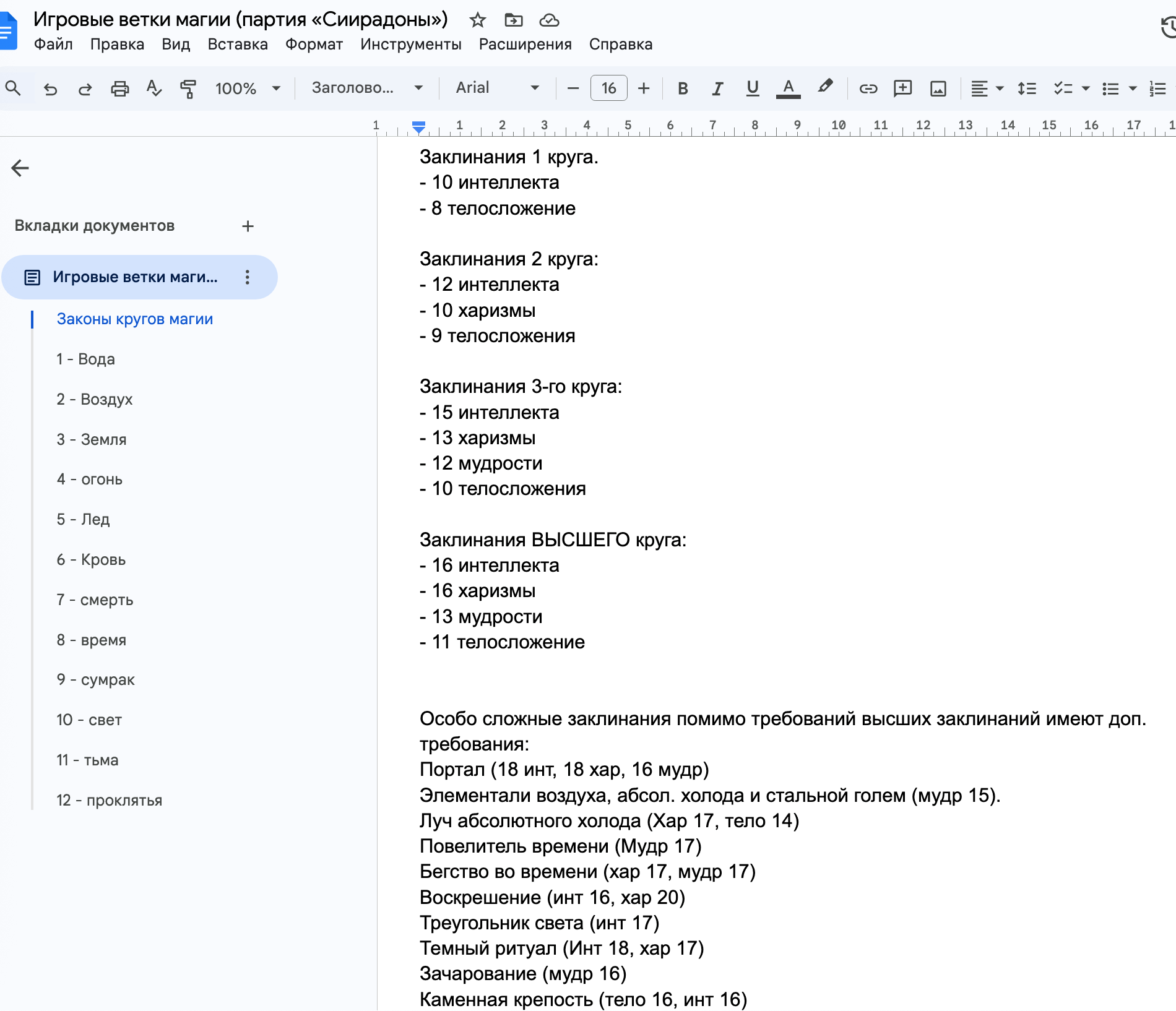1176x1011 pixels.
Task: Open the Arial font dropdown
Action: (497, 88)
